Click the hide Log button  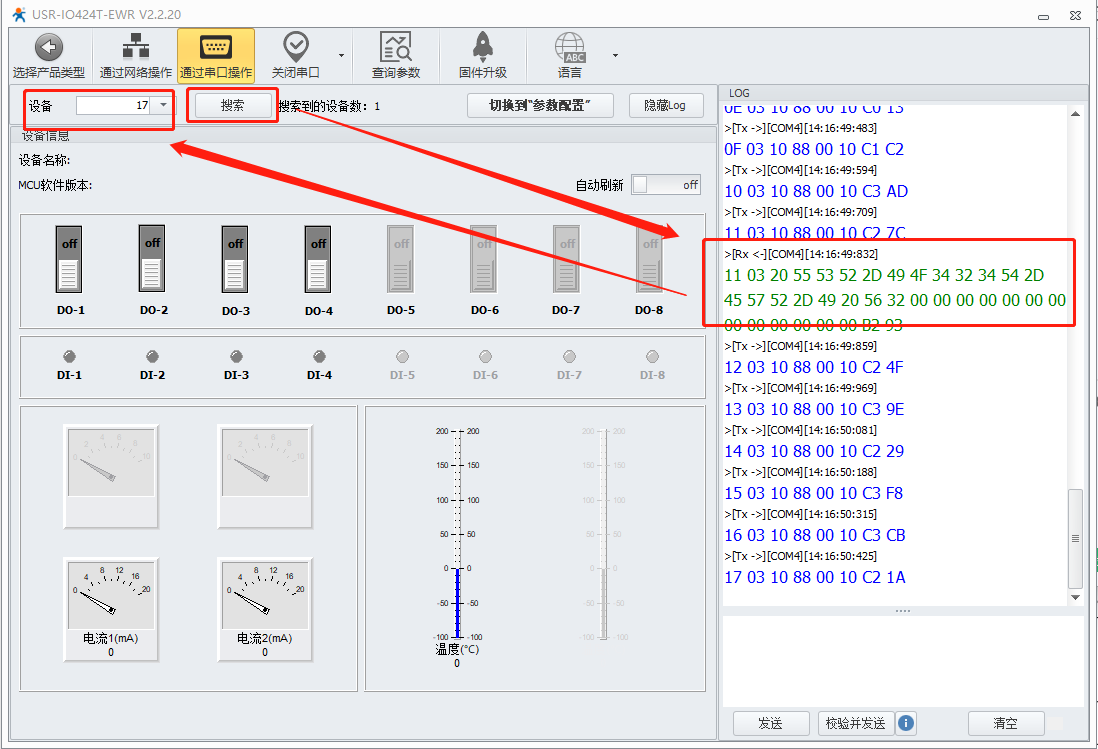[x=665, y=106]
